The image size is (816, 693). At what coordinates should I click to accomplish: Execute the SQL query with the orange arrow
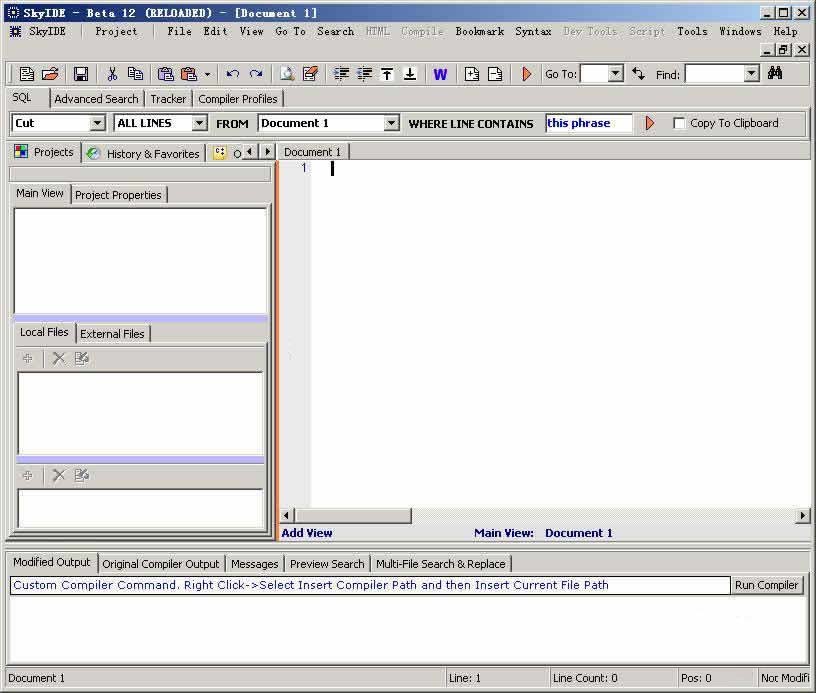coord(650,123)
